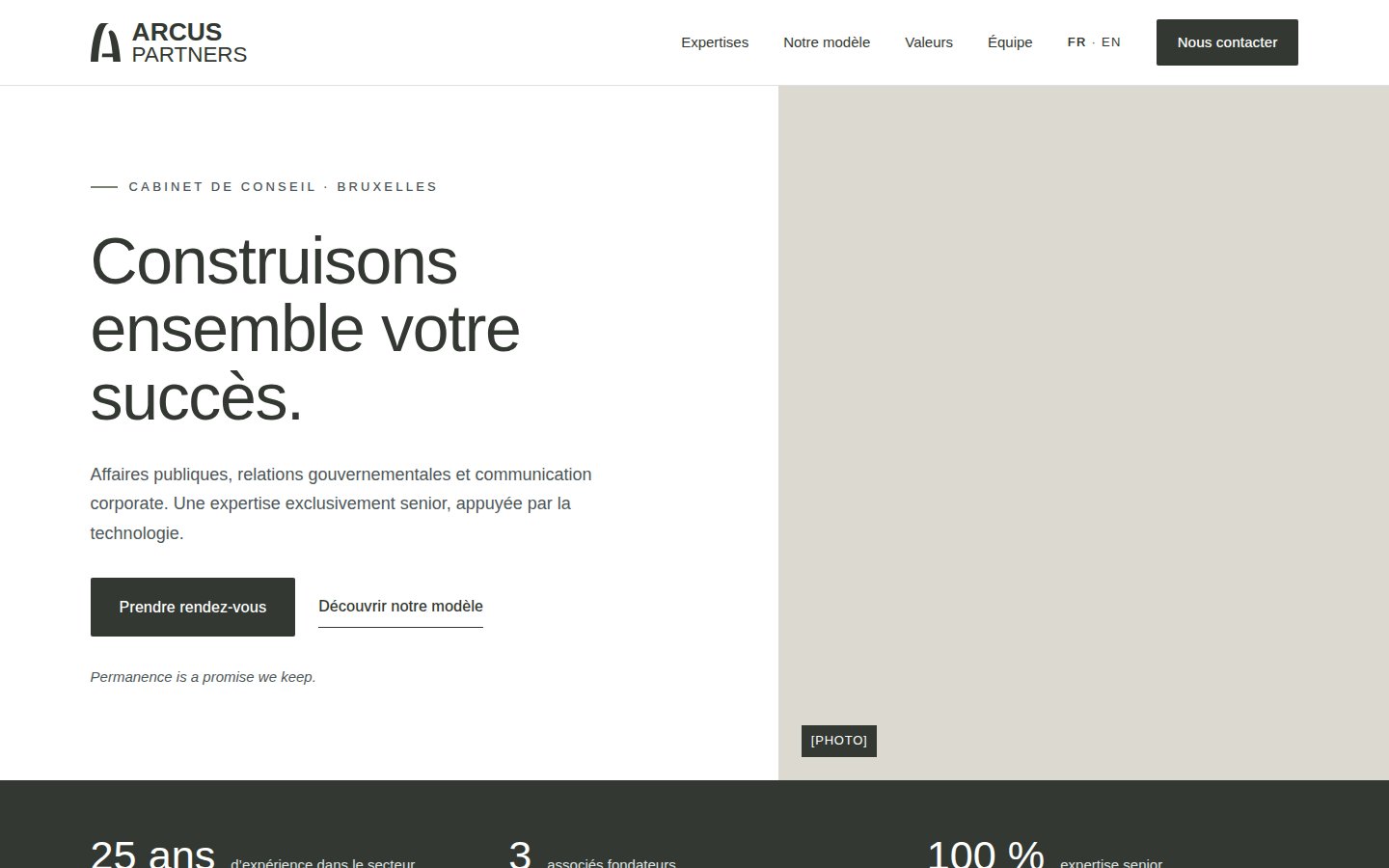Open the Valeurs menu link
The image size is (1389, 868).
click(x=929, y=42)
